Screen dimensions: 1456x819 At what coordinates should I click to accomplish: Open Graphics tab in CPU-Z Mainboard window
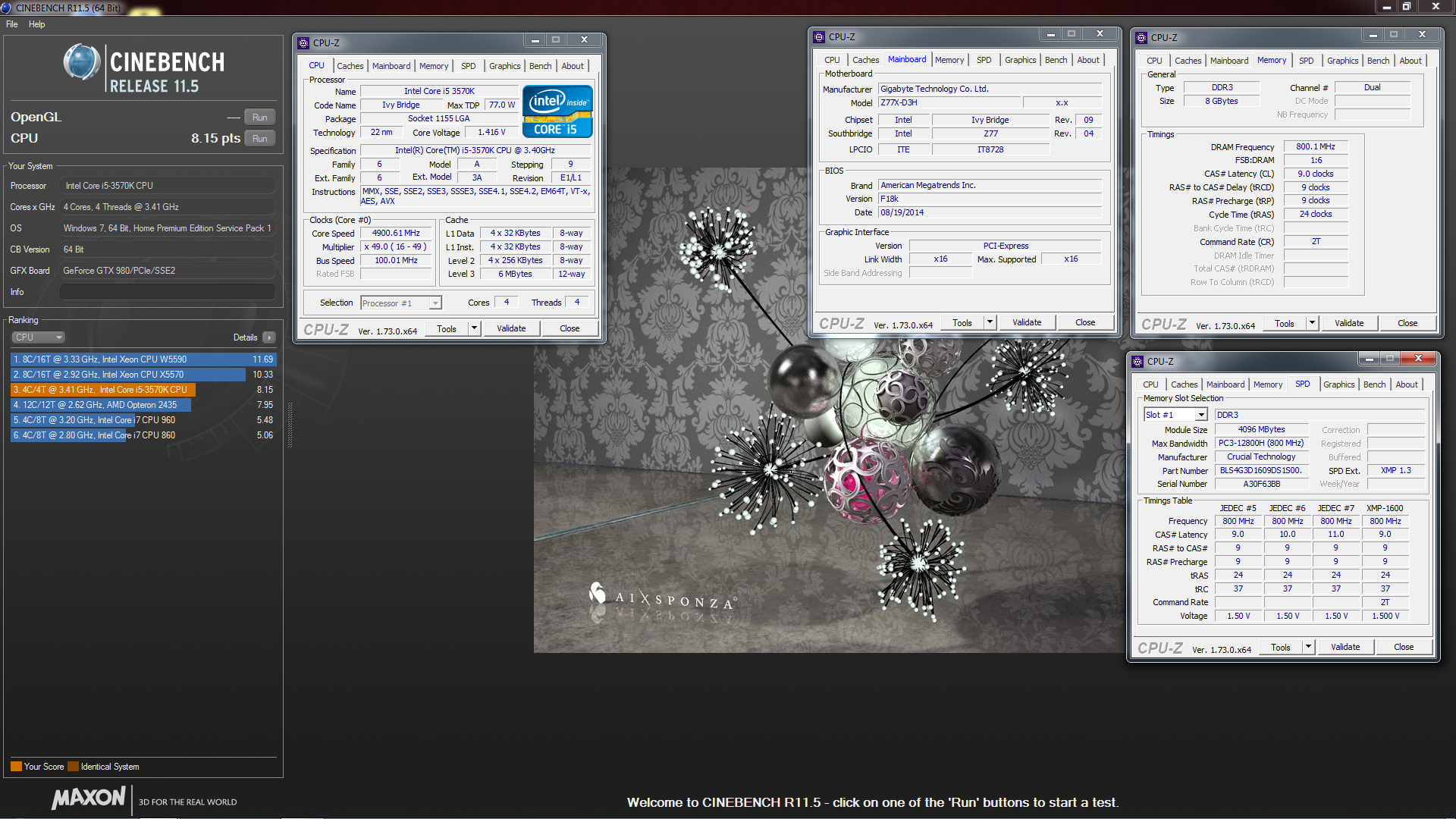(1020, 60)
